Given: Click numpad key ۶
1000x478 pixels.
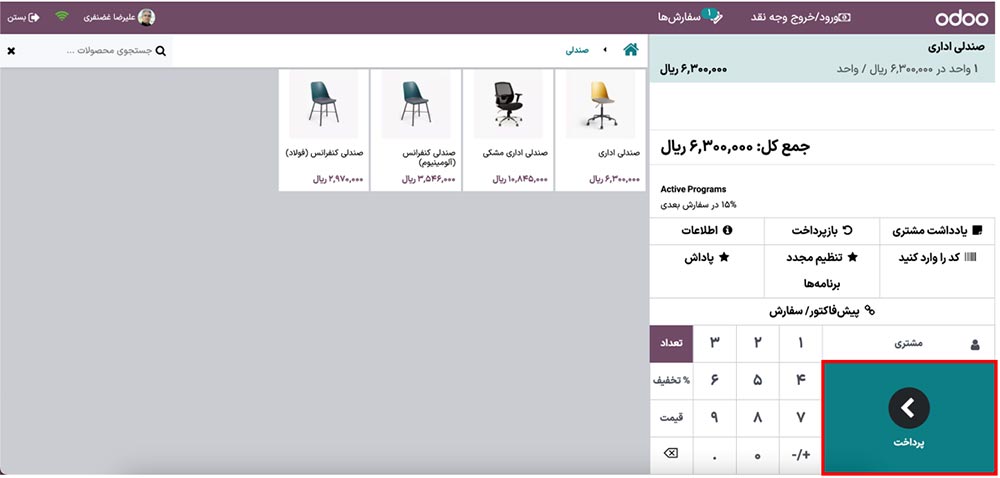Looking at the screenshot, I should 714,380.
